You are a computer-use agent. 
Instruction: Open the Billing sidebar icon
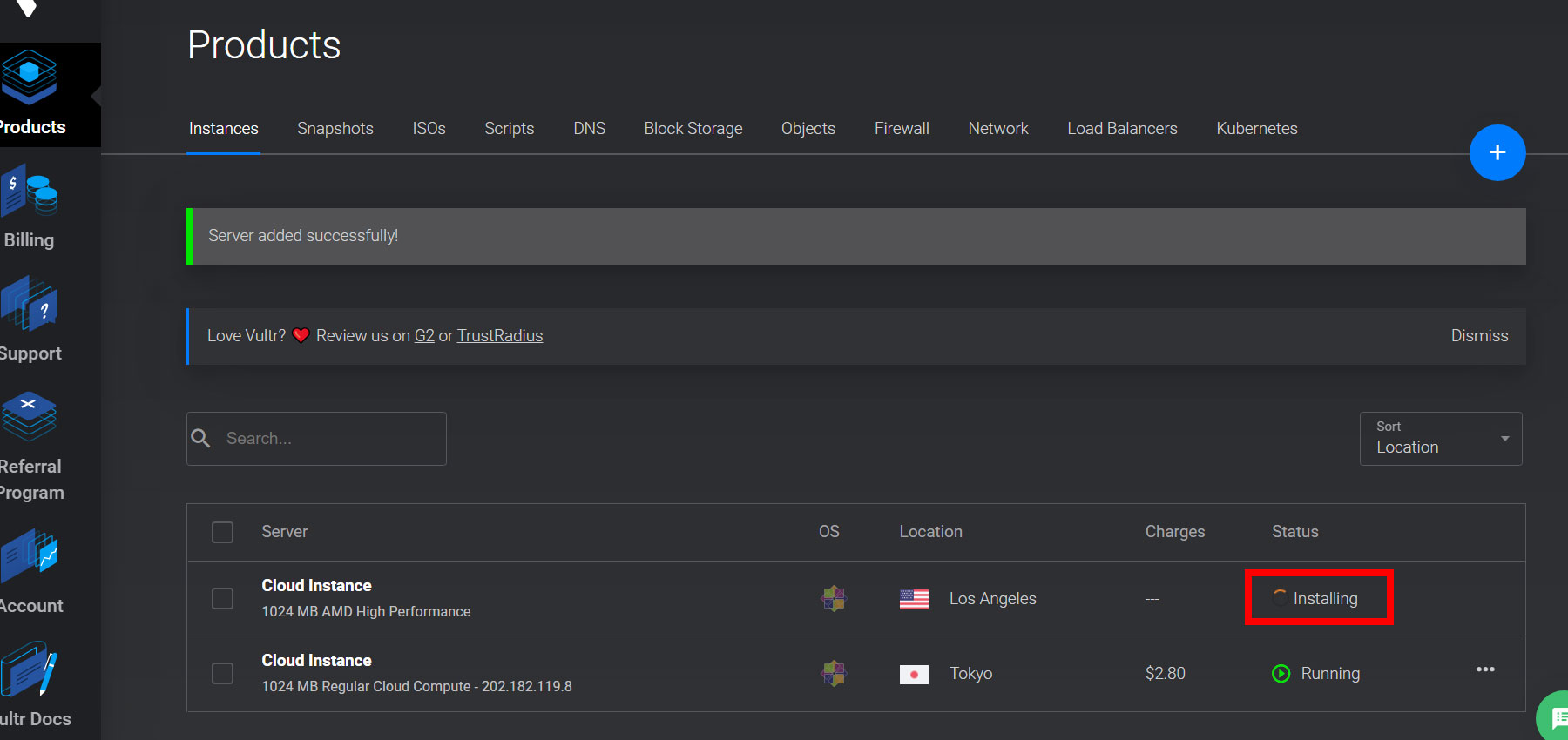[30, 191]
